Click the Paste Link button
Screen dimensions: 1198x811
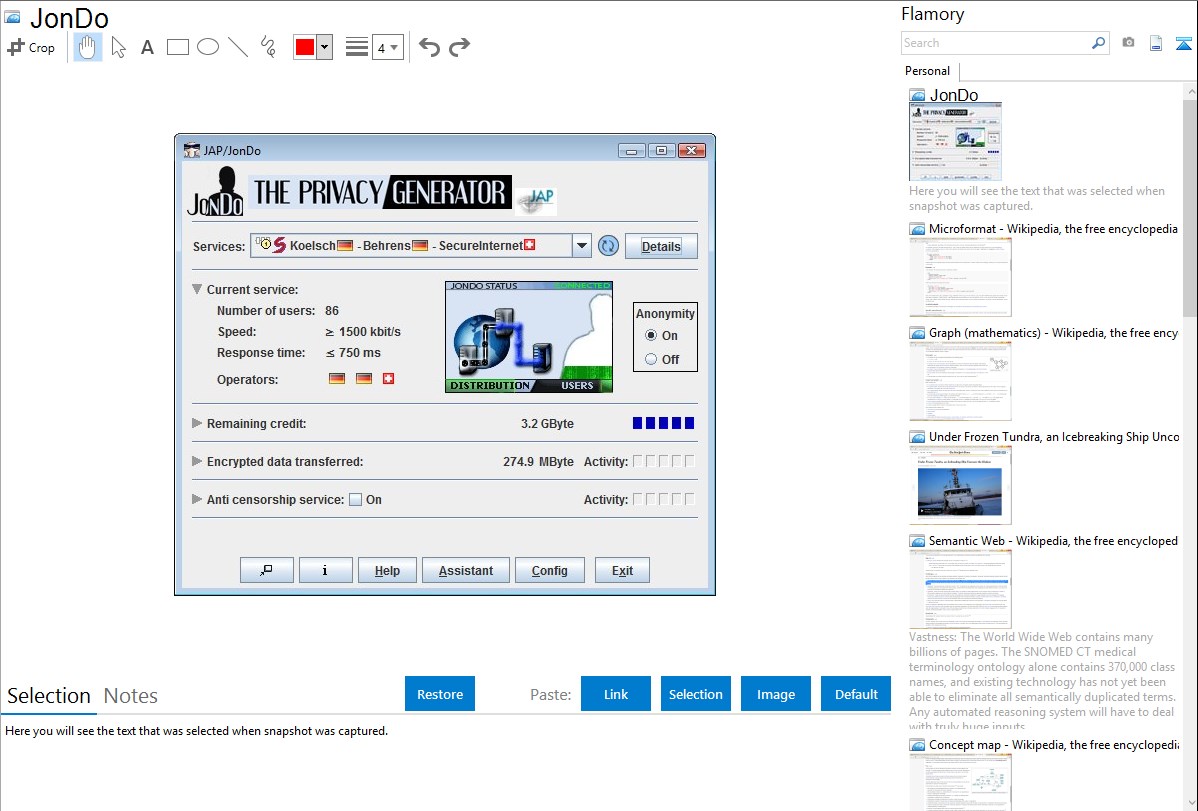pos(616,694)
